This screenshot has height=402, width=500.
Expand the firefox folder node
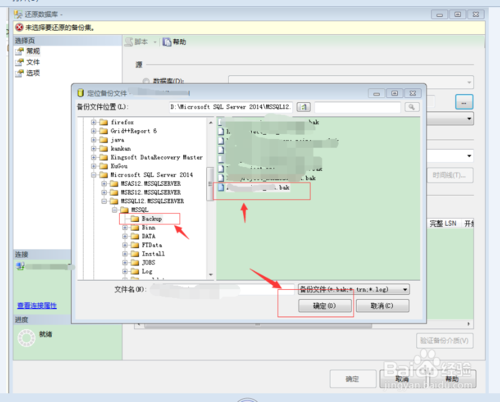pyautogui.click(x=94, y=122)
